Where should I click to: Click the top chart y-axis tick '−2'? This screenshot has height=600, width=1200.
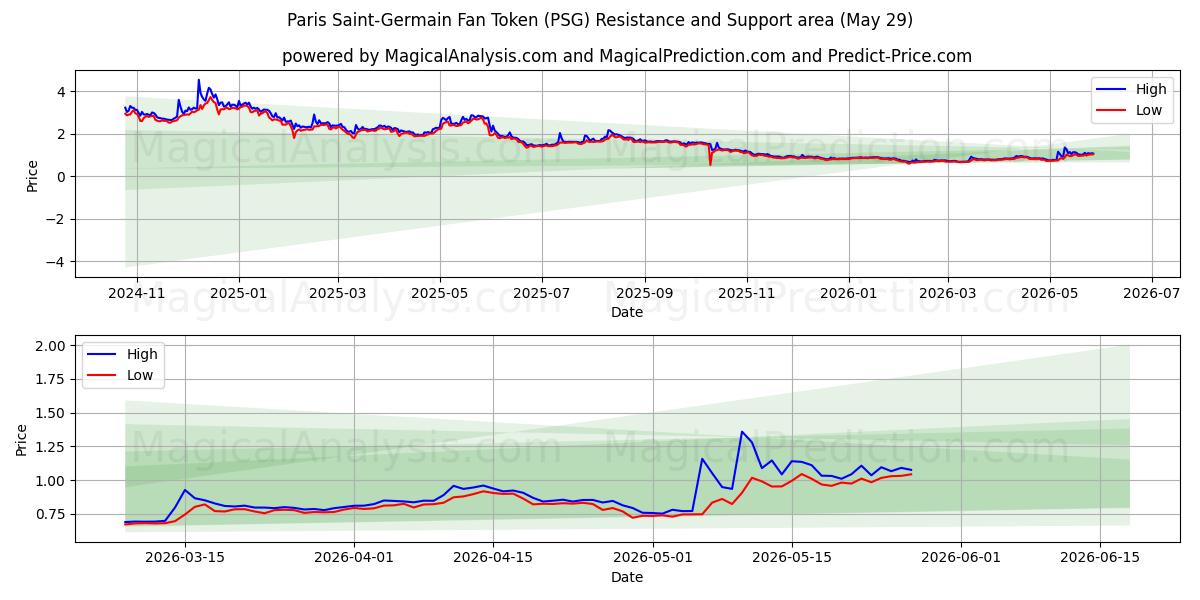point(58,219)
